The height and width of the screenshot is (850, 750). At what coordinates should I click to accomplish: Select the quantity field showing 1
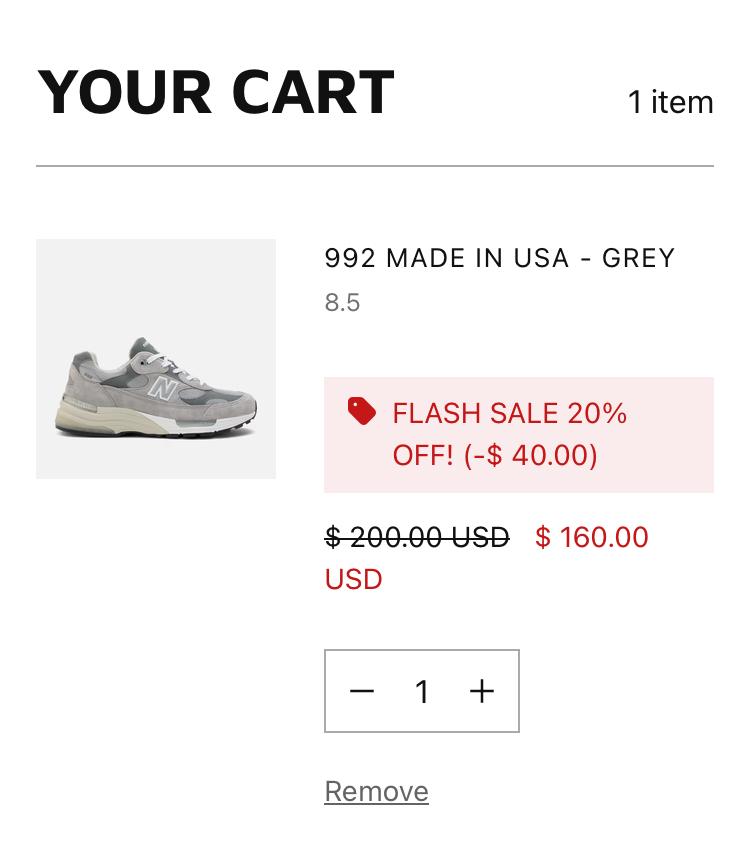422,691
